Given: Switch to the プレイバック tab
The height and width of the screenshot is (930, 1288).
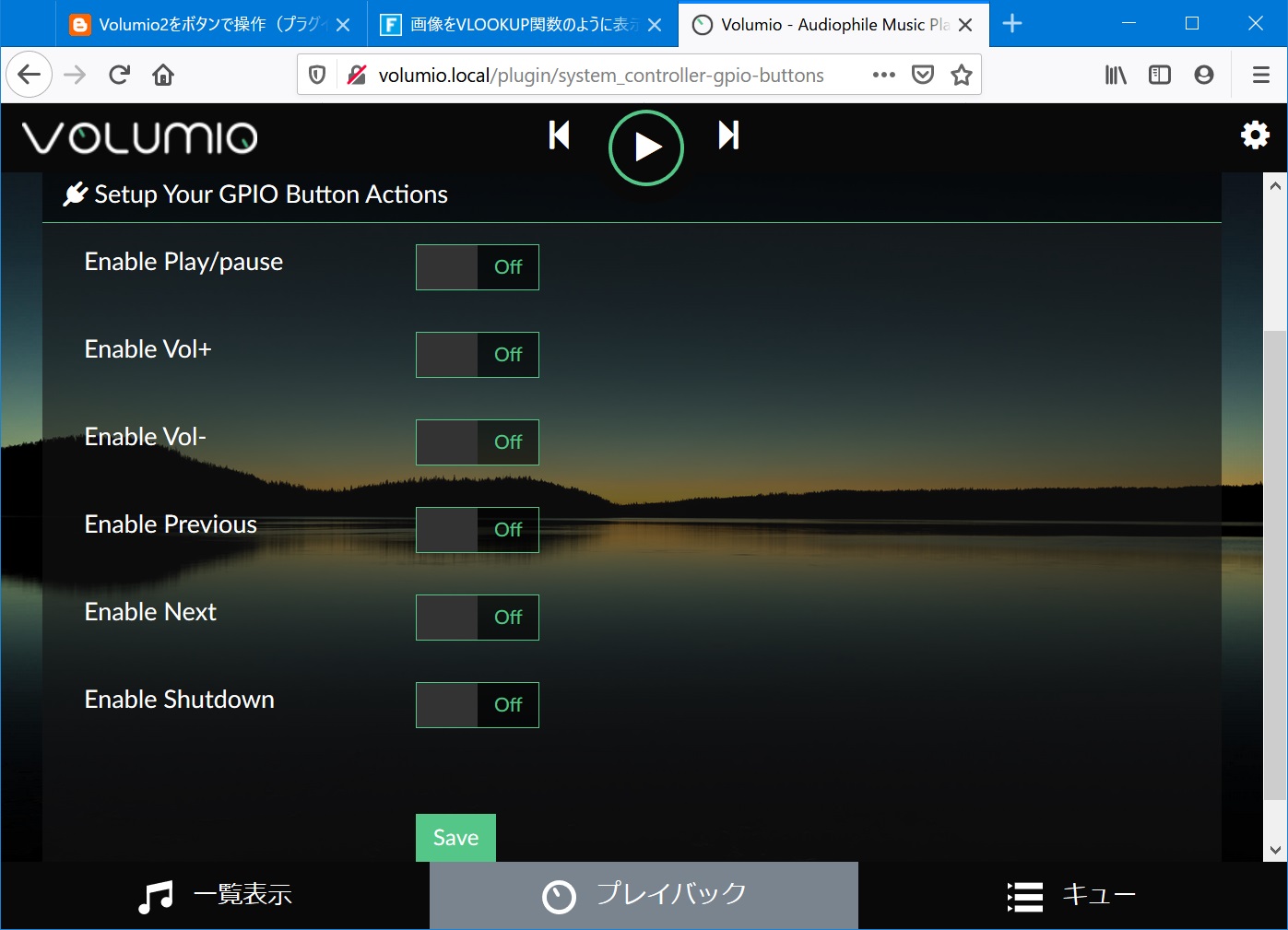Looking at the screenshot, I should [643, 894].
